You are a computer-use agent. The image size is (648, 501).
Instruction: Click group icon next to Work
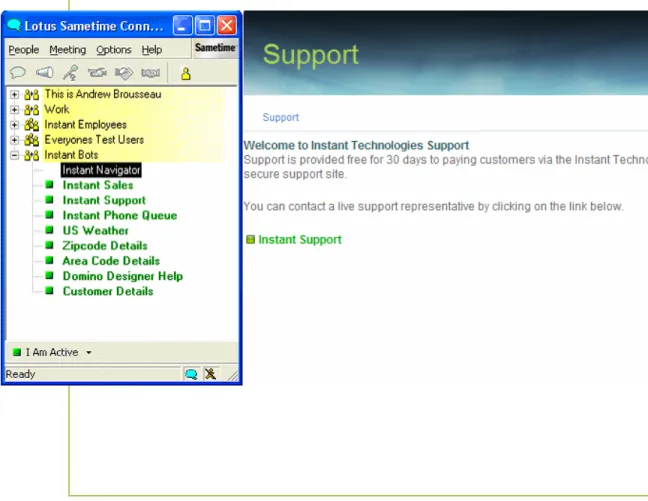click(x=31, y=110)
